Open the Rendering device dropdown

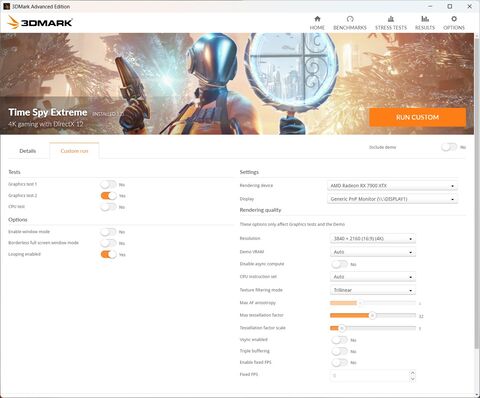392,186
